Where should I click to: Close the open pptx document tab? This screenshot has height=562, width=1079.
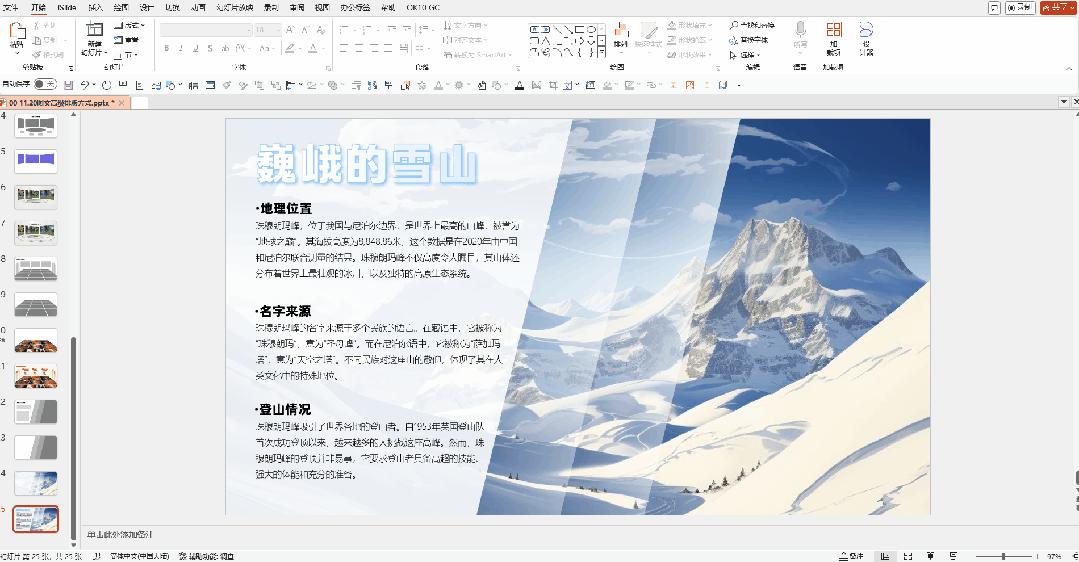tap(122, 102)
